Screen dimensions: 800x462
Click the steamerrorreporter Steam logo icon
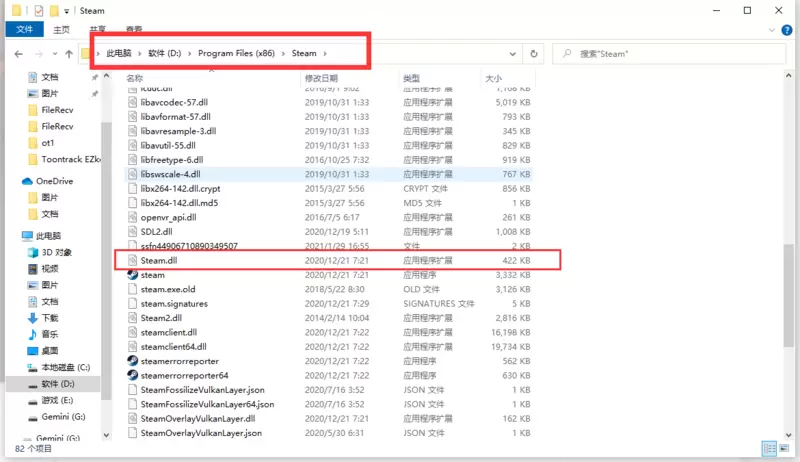pyautogui.click(x=133, y=361)
